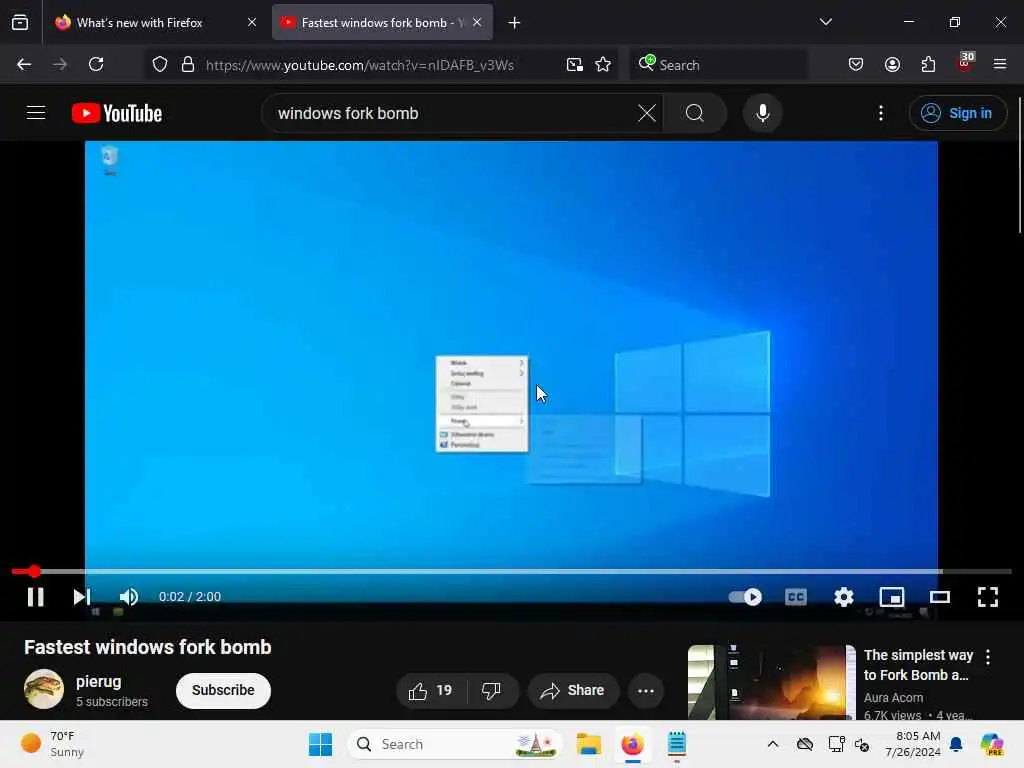
Task: Click the page vertical scrollbar
Action: [1019, 165]
